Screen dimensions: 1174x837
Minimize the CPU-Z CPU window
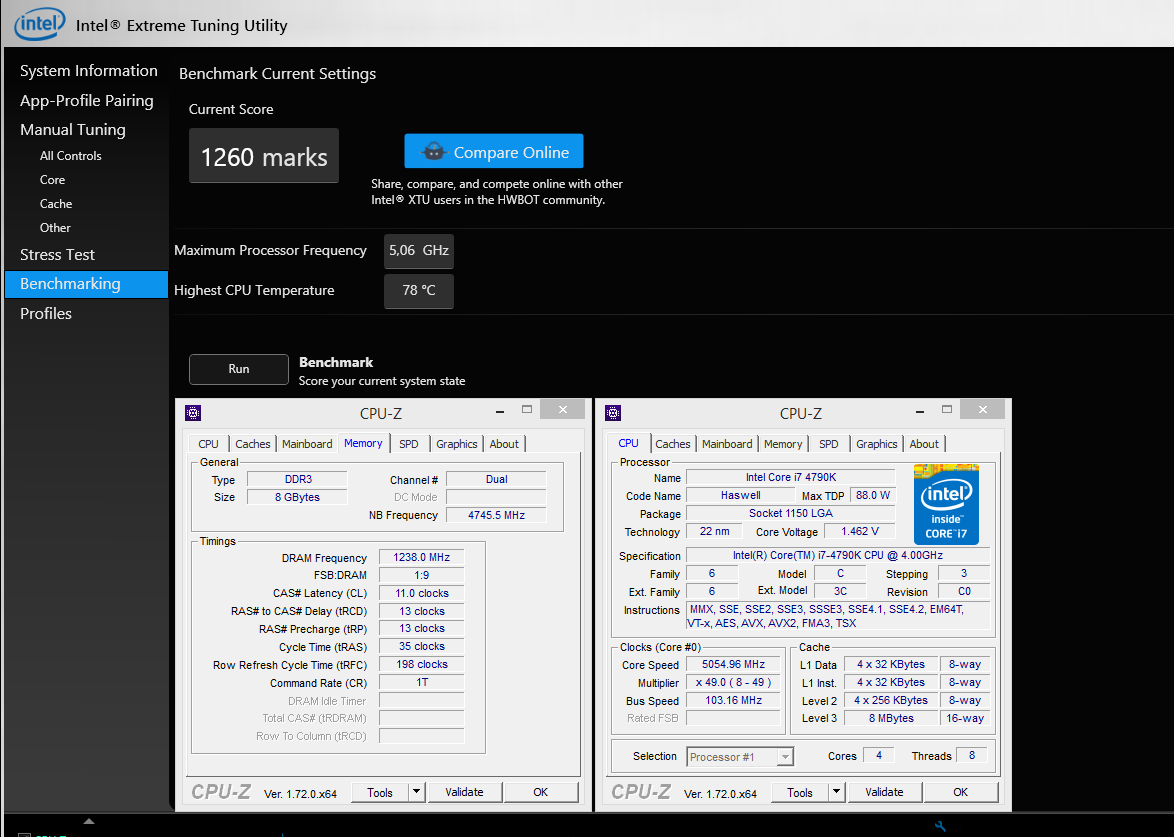919,410
